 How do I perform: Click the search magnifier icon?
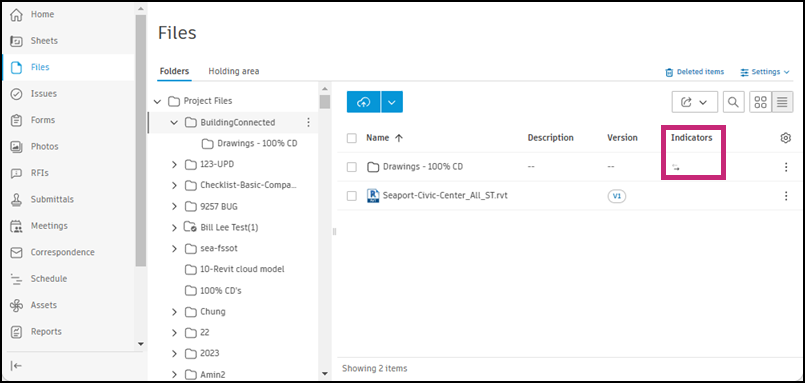tap(734, 102)
